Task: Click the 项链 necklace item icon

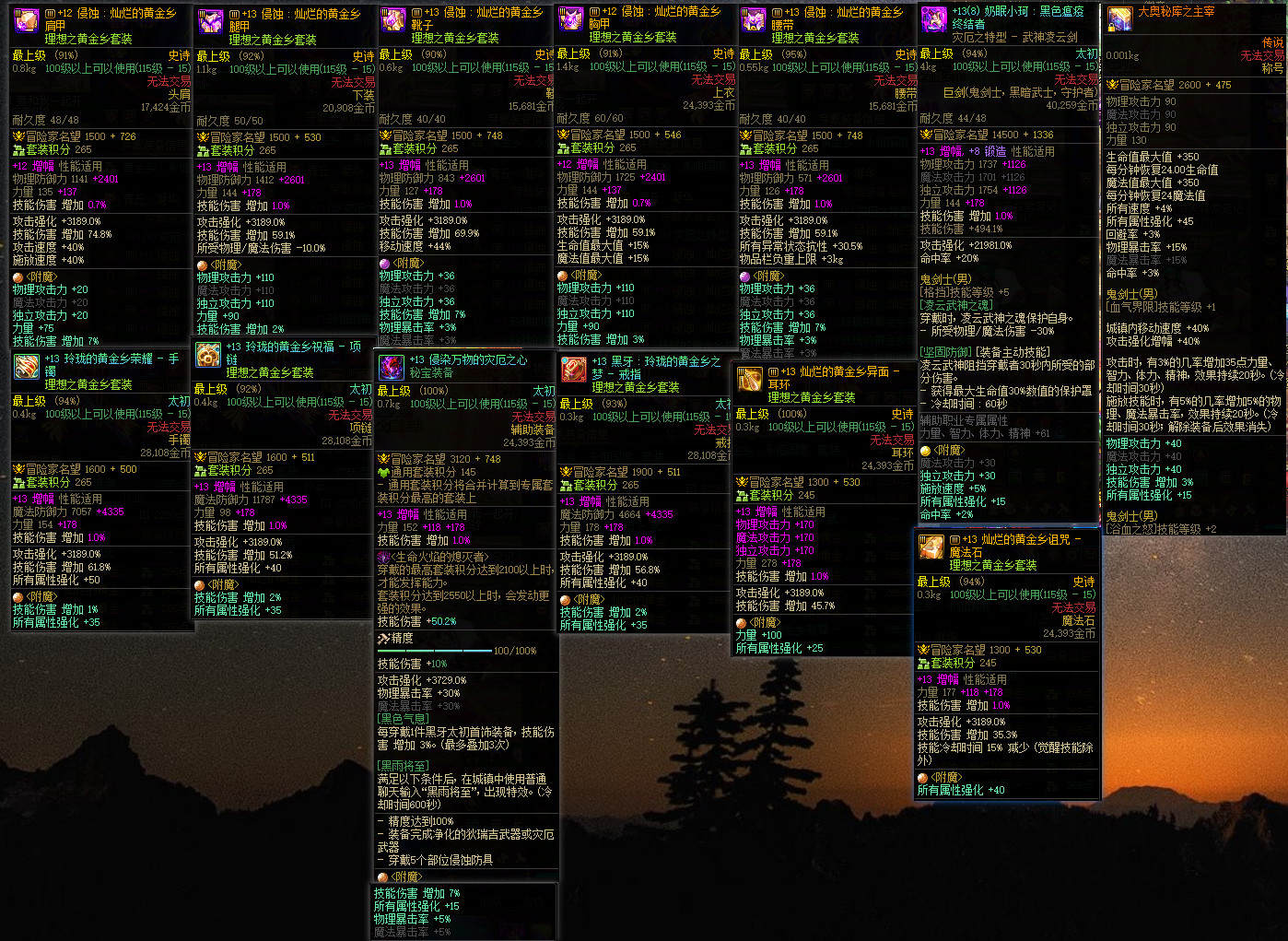Action: click(x=208, y=354)
